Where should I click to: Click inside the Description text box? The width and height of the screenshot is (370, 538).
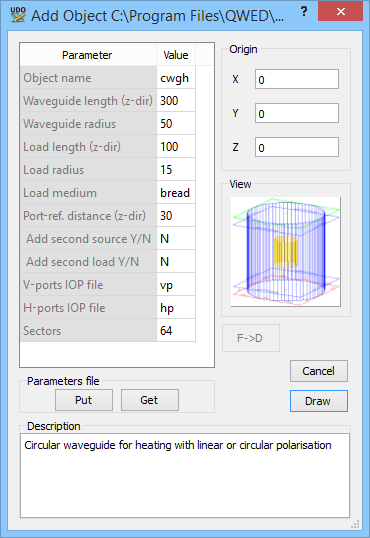(185, 476)
